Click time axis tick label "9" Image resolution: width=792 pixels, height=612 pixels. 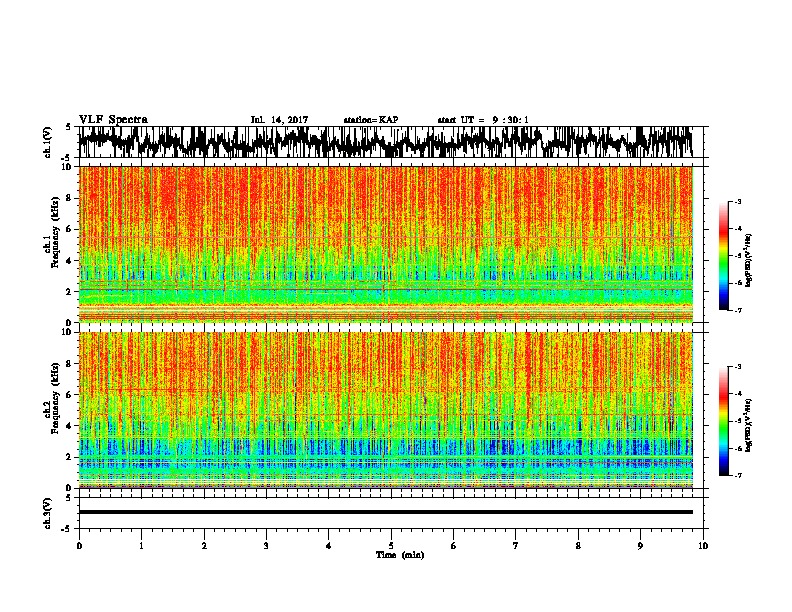click(x=641, y=546)
